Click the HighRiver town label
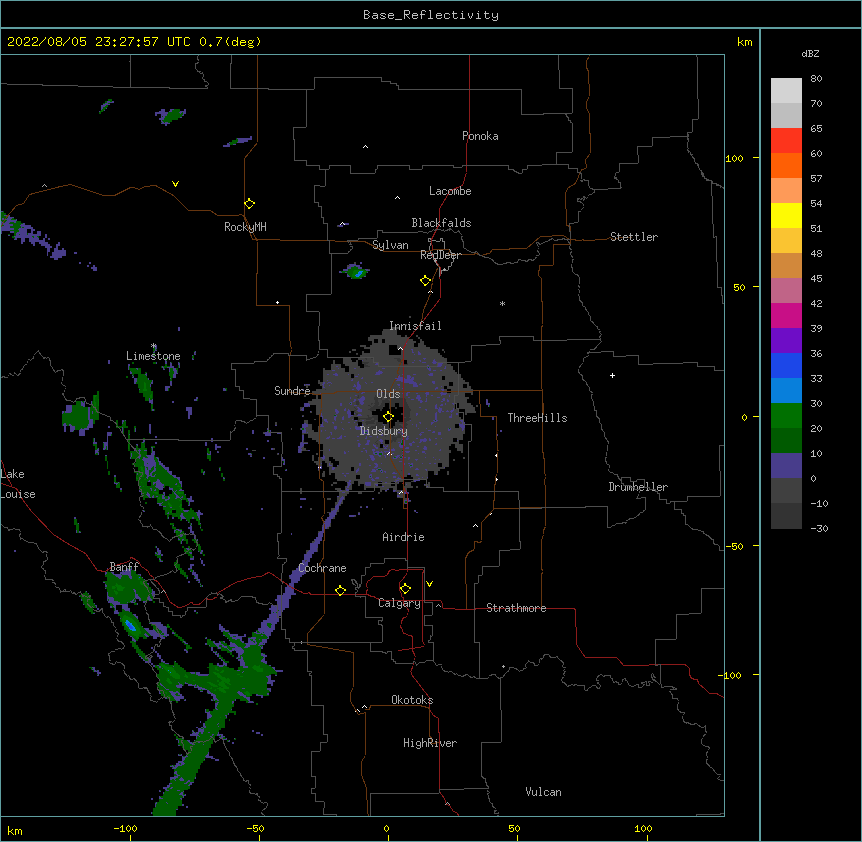The height and width of the screenshot is (842, 862). pyautogui.click(x=429, y=743)
